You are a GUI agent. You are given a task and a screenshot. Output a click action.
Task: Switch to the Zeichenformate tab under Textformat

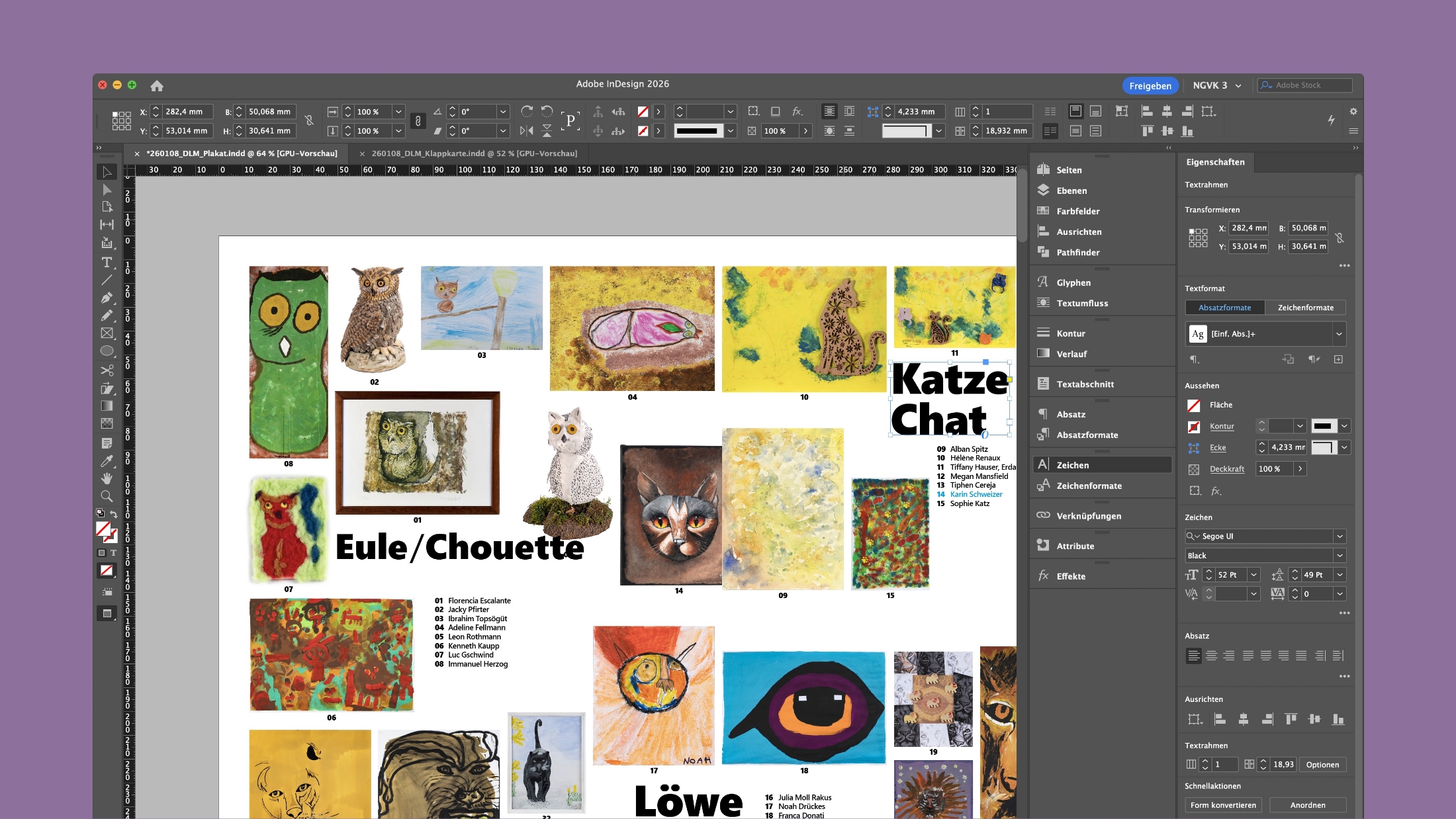pyautogui.click(x=1305, y=308)
